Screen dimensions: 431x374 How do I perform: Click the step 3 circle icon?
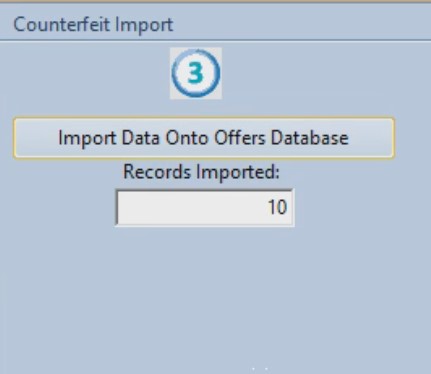(196, 73)
